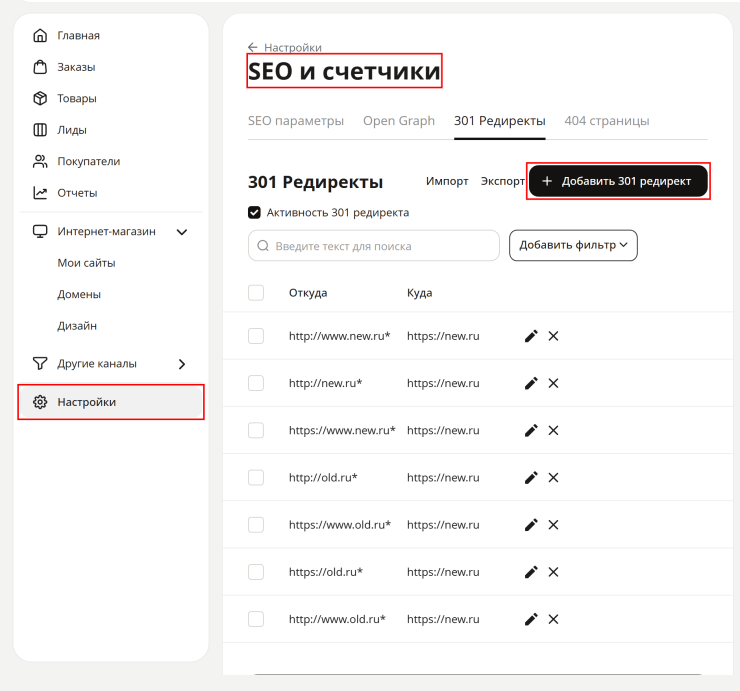Image resolution: width=740 pixels, height=691 pixels.
Task: Expand the Другие каналы submenu arrow
Action: [182, 364]
